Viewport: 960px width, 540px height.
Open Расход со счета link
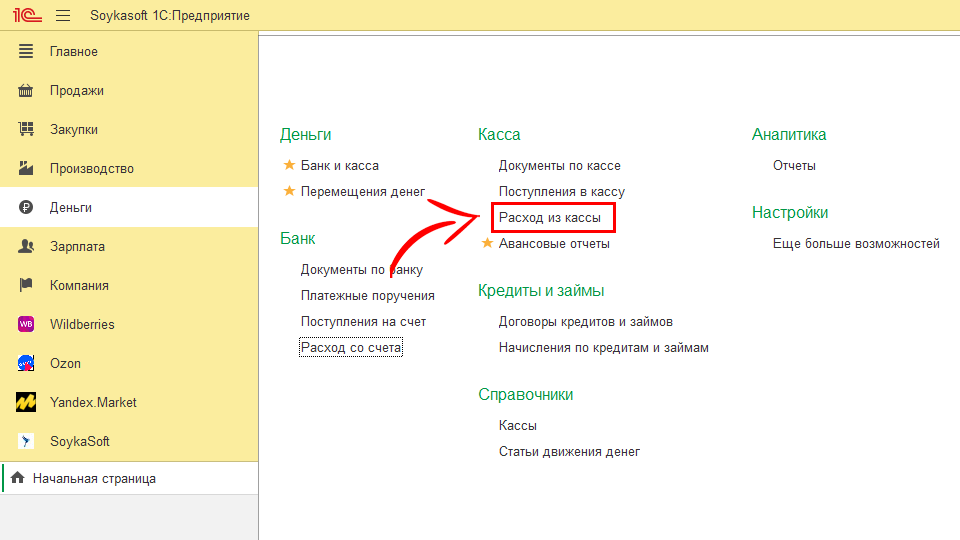[351, 348]
